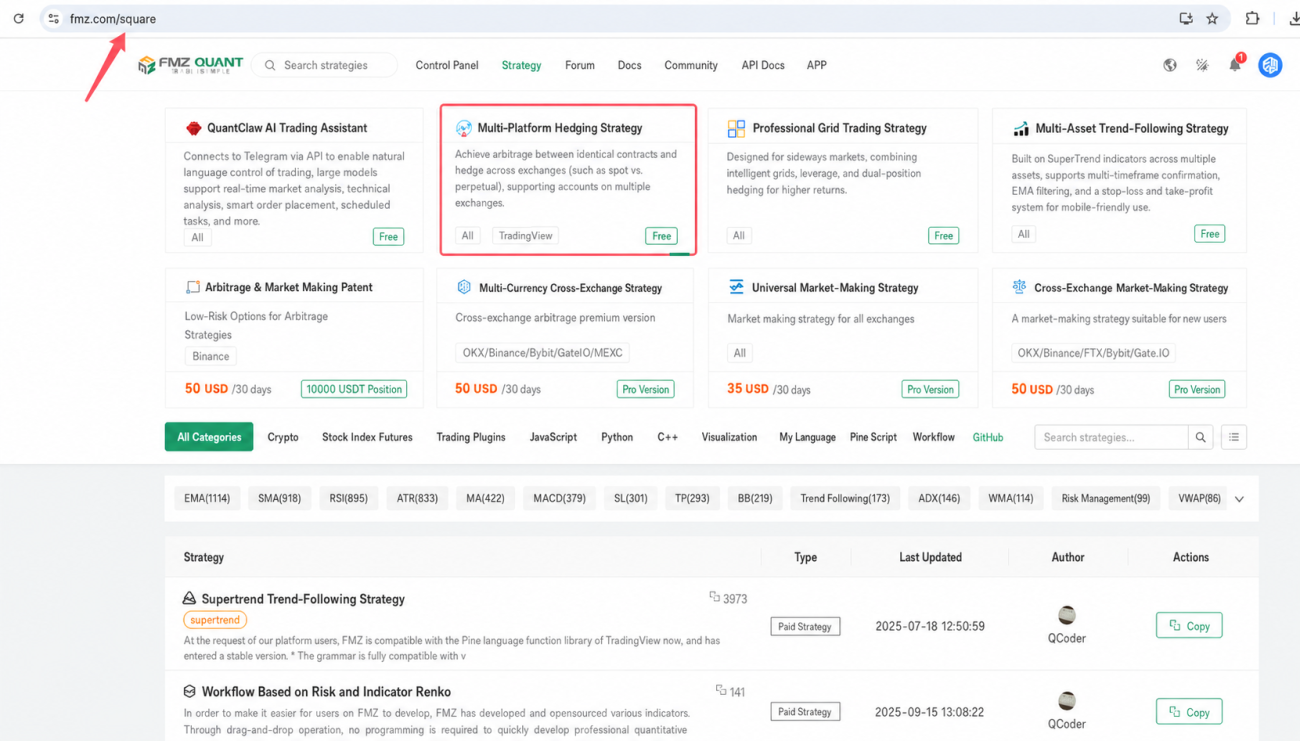Filter by MACD(379) tag
Screen dimensions: 1300x741
559,498
